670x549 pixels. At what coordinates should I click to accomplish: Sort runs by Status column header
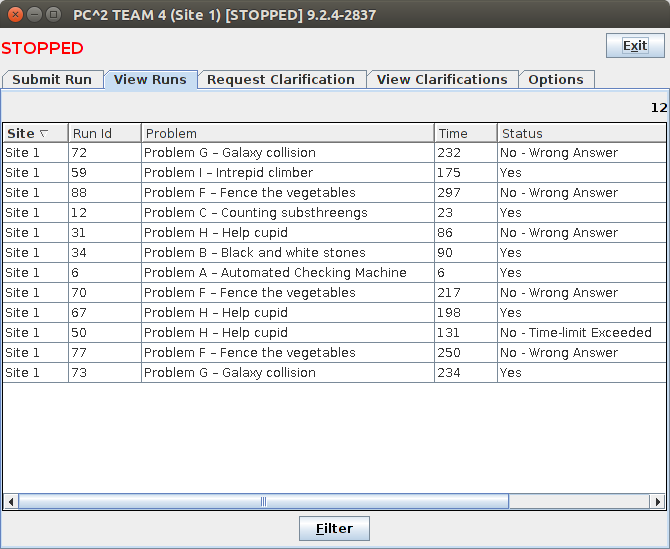point(580,133)
